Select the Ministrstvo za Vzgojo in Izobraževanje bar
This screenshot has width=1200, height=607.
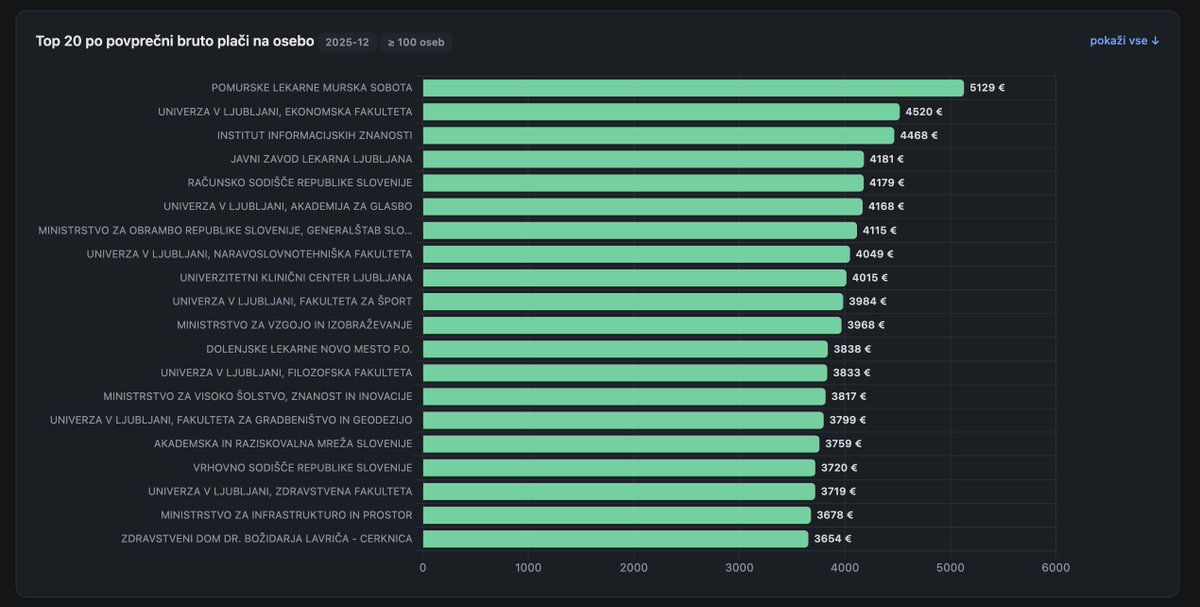pos(632,325)
